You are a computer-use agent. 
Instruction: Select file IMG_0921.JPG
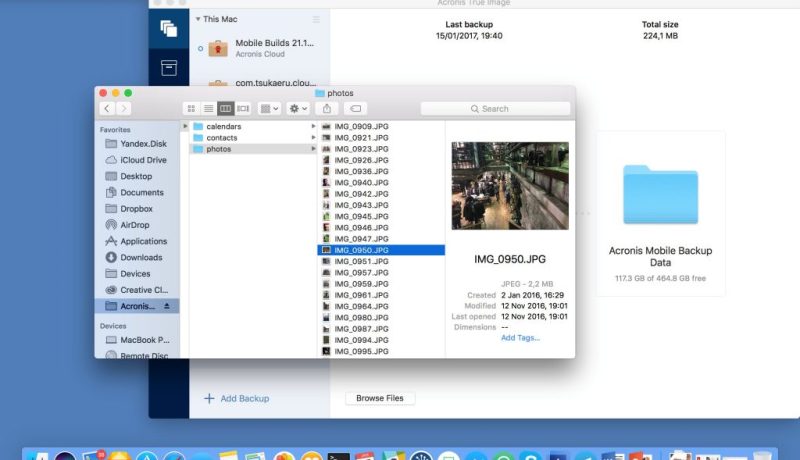tap(381, 138)
